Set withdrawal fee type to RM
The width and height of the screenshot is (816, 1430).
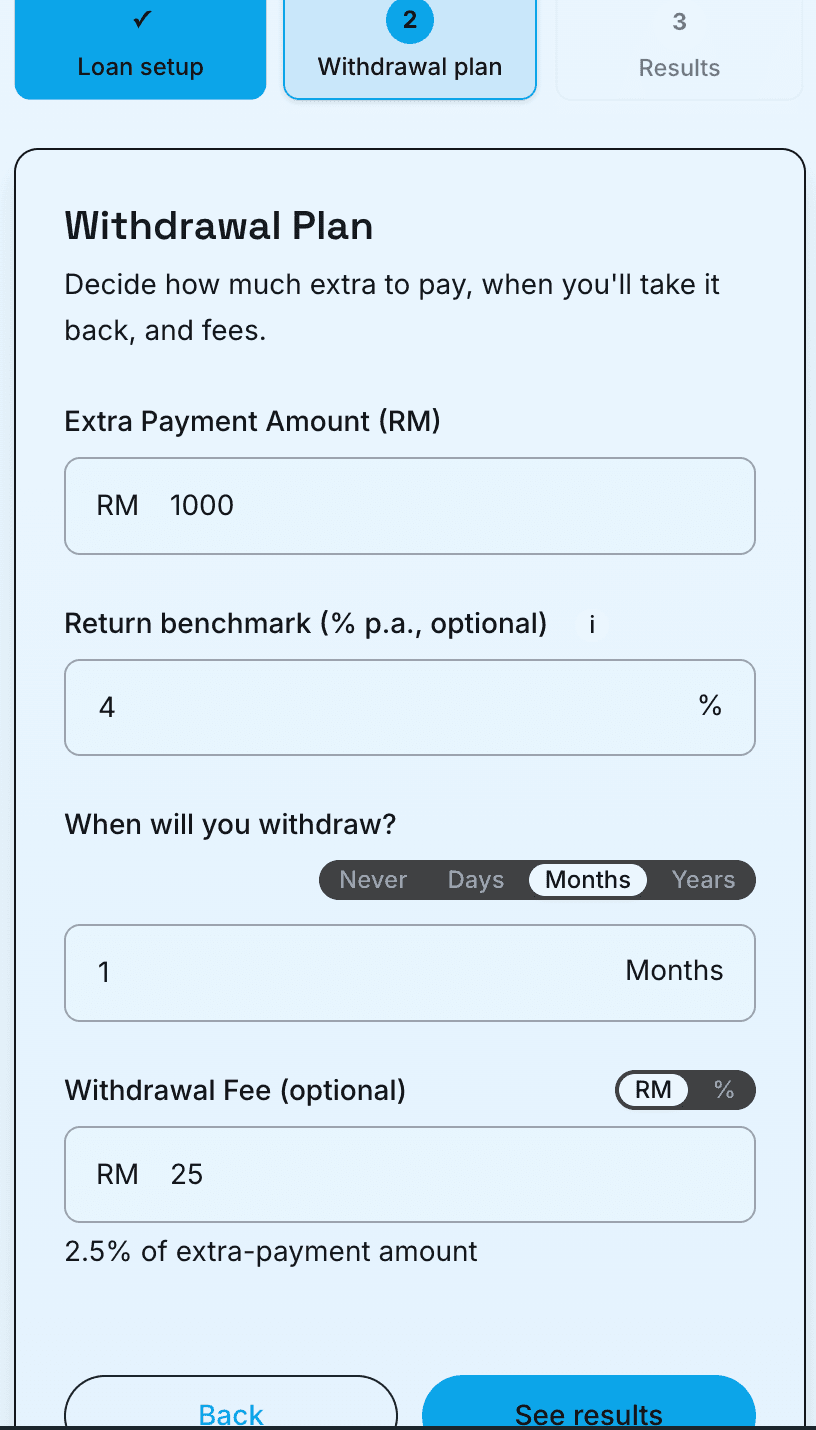(653, 1090)
